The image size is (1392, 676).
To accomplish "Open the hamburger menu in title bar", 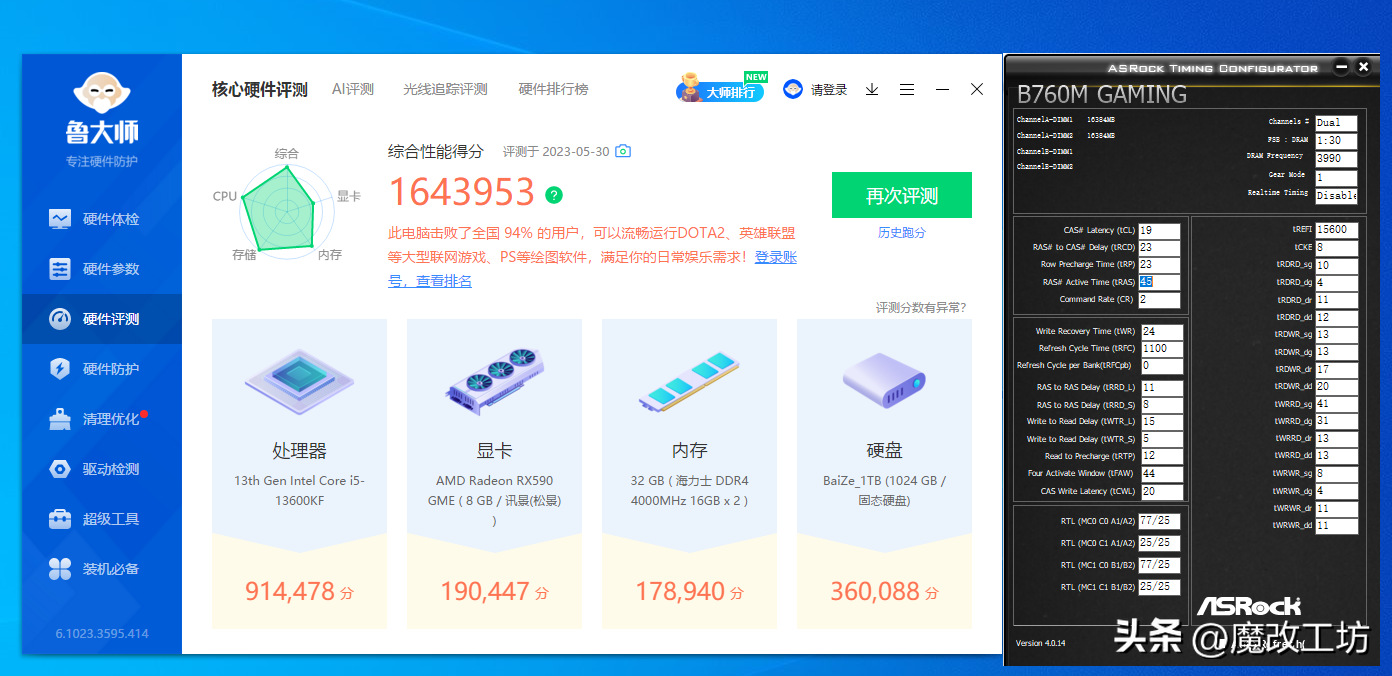I will [x=907, y=90].
